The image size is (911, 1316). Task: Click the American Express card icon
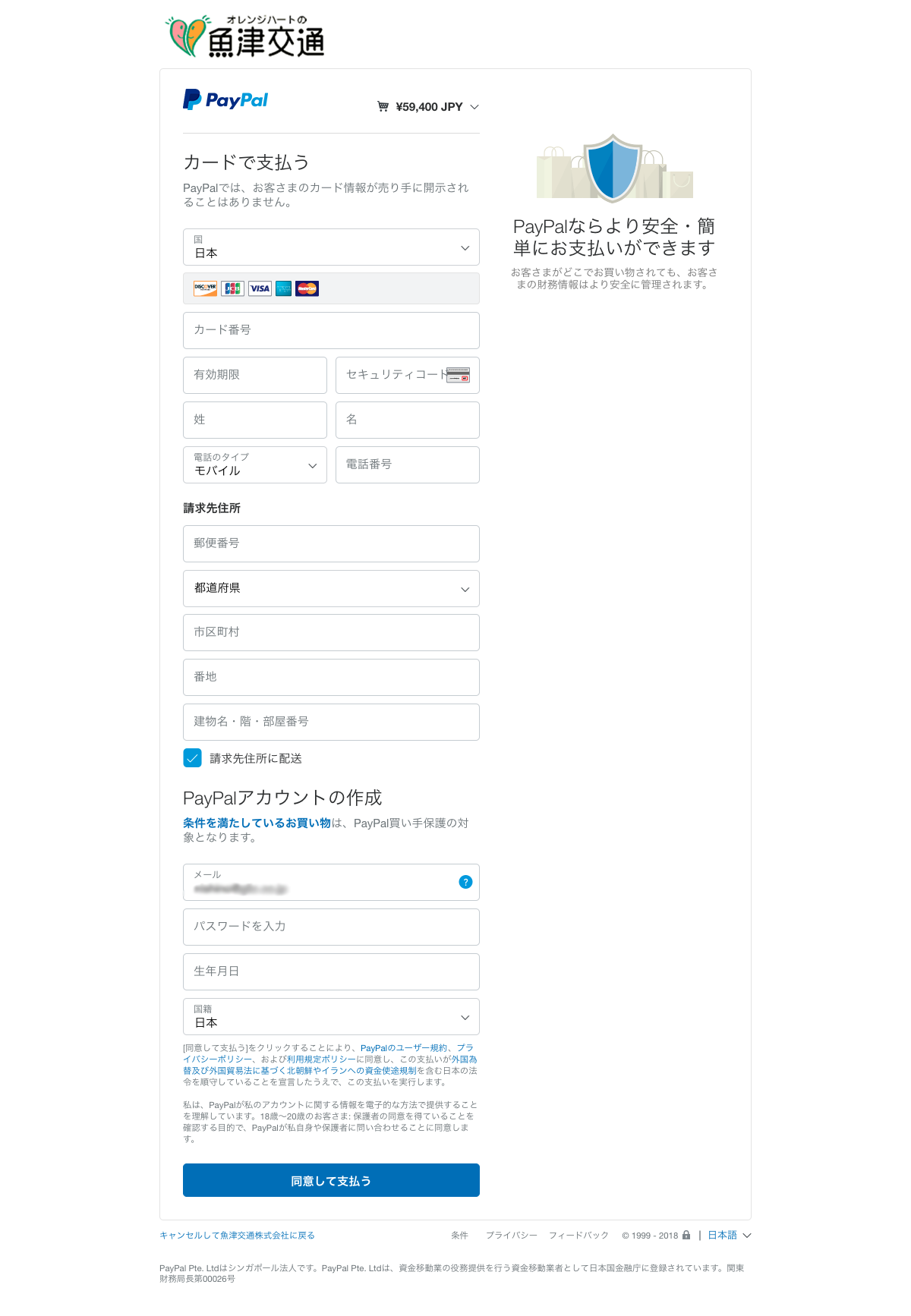(x=283, y=288)
